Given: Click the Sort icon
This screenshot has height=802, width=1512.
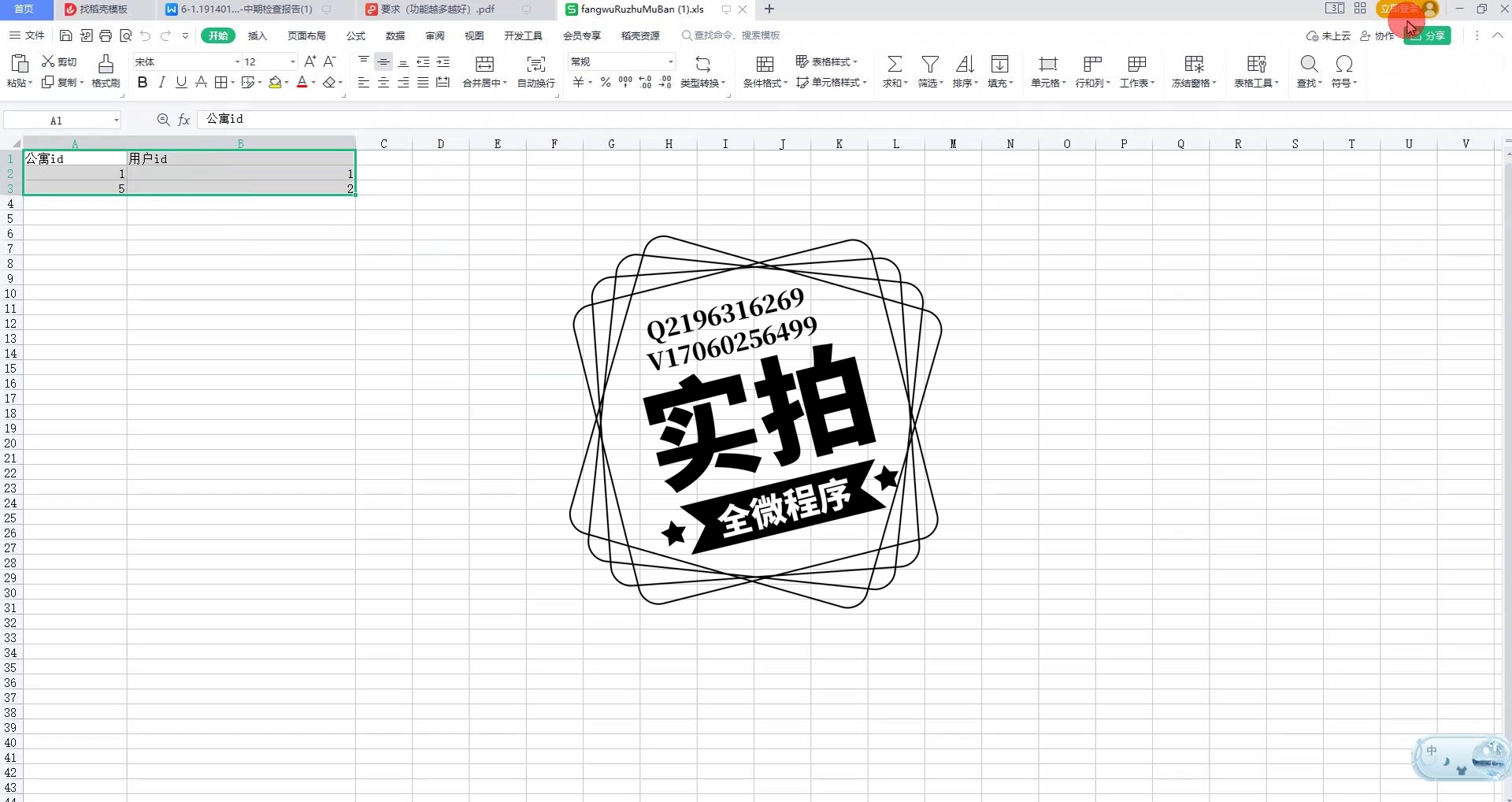Looking at the screenshot, I should click(x=965, y=64).
